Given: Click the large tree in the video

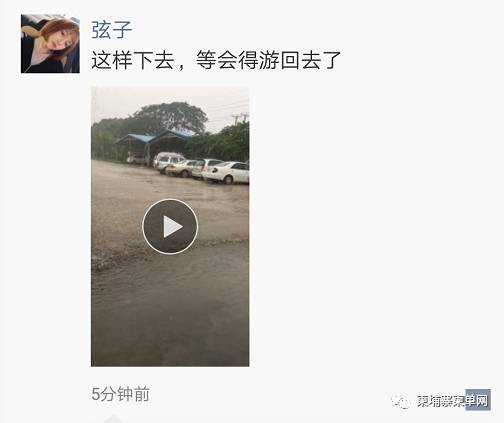Looking at the screenshot, I should click(x=171, y=117).
